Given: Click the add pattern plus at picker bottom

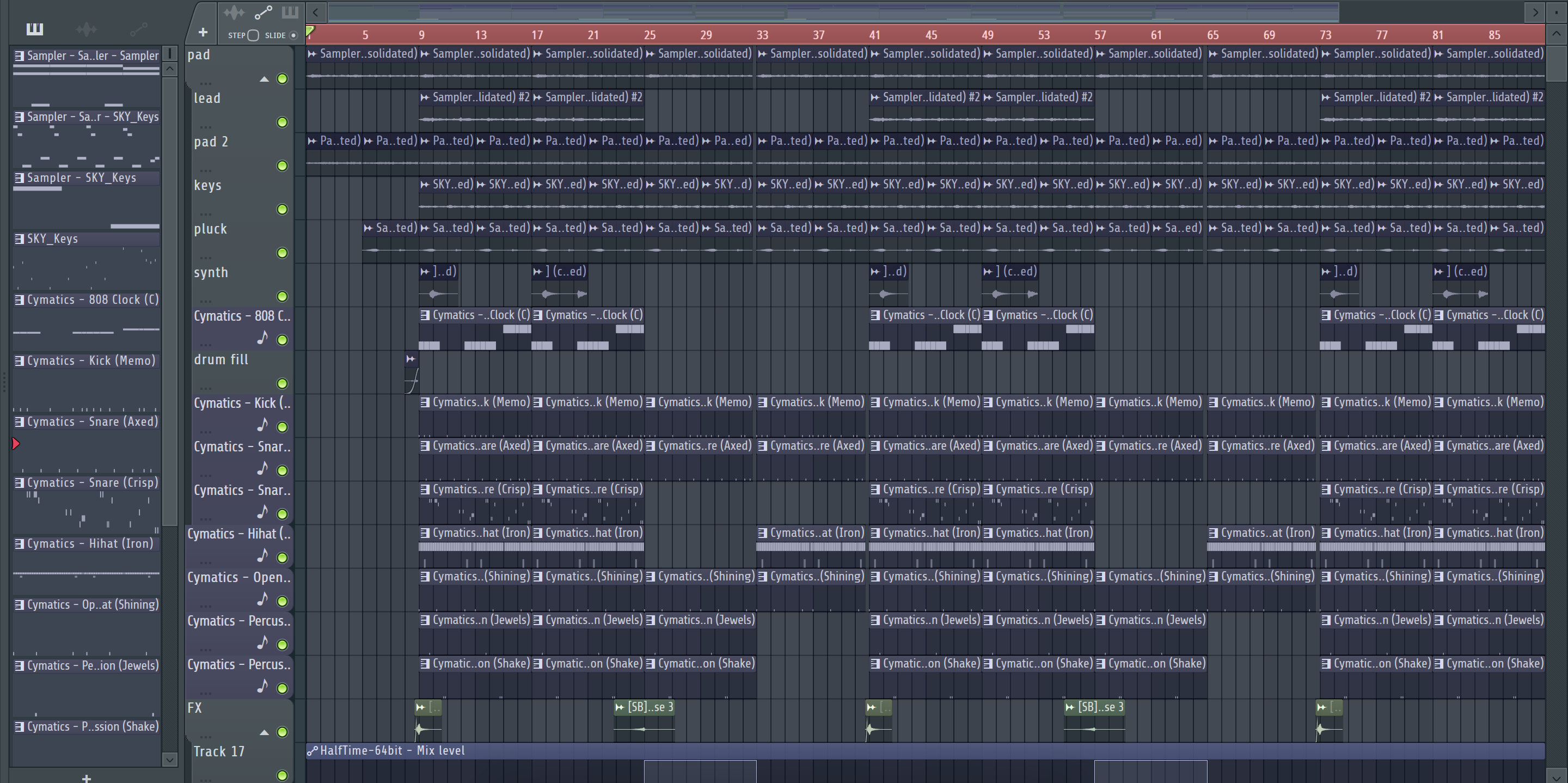Looking at the screenshot, I should pos(87,778).
